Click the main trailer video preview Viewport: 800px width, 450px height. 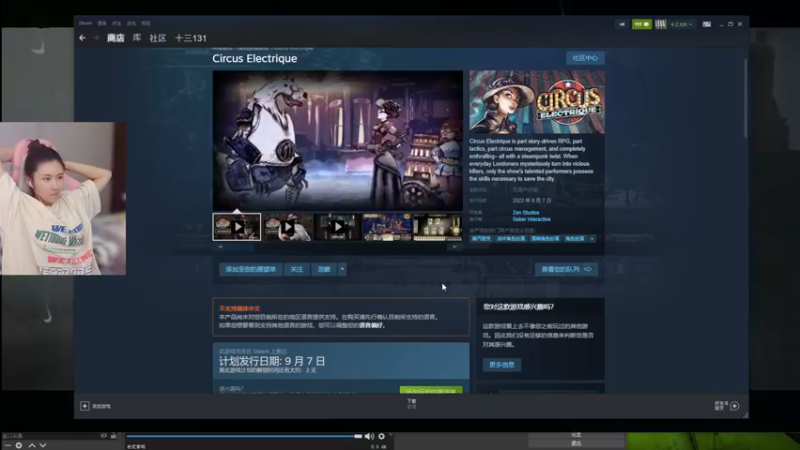pyautogui.click(x=337, y=140)
